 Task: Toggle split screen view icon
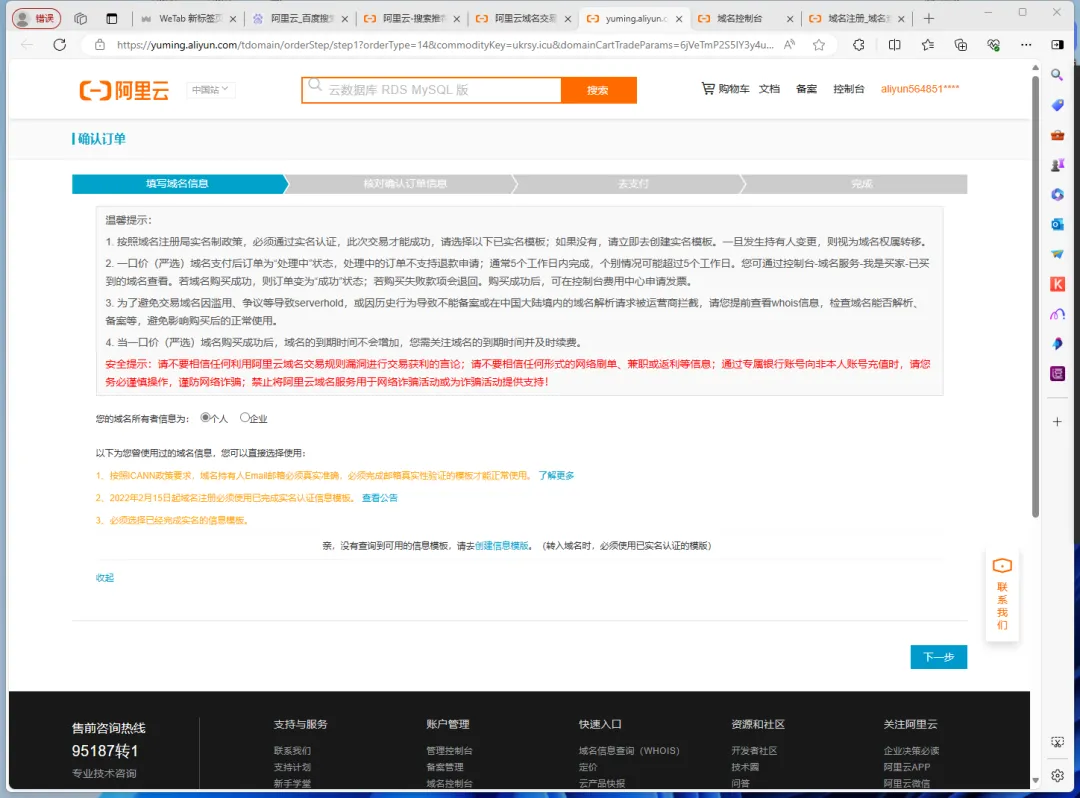coord(894,45)
